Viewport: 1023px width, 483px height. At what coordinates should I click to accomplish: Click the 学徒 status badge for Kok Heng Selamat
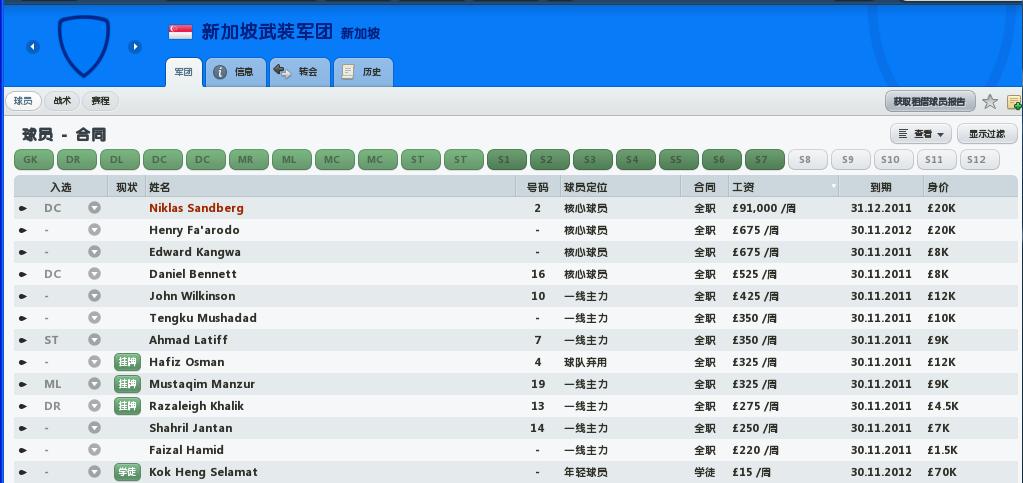pyautogui.click(x=127, y=472)
